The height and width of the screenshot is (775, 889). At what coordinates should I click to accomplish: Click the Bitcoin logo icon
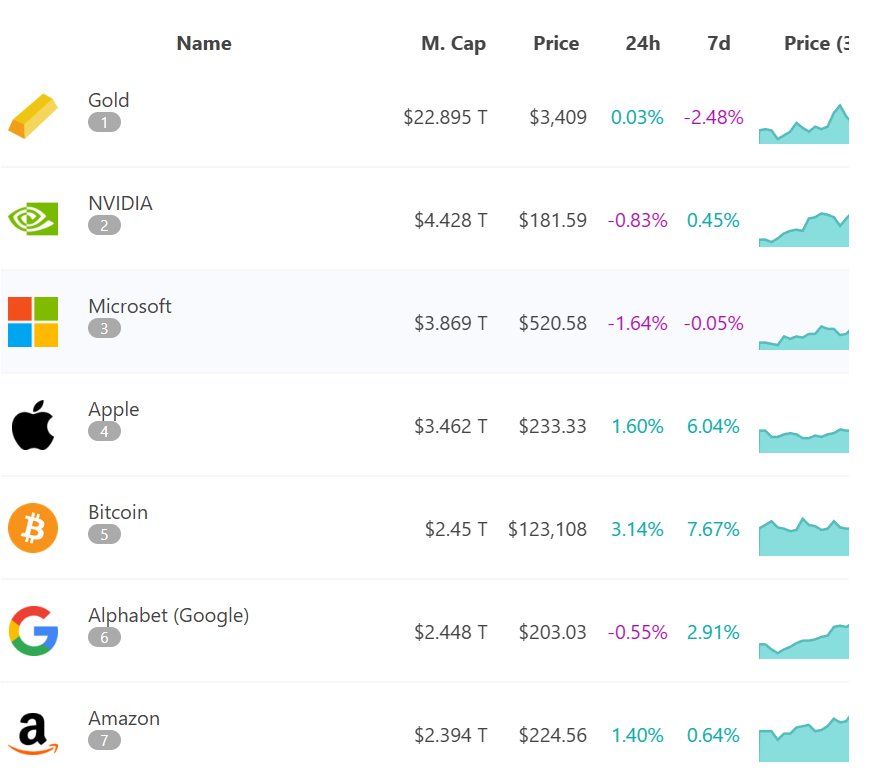(x=33, y=528)
